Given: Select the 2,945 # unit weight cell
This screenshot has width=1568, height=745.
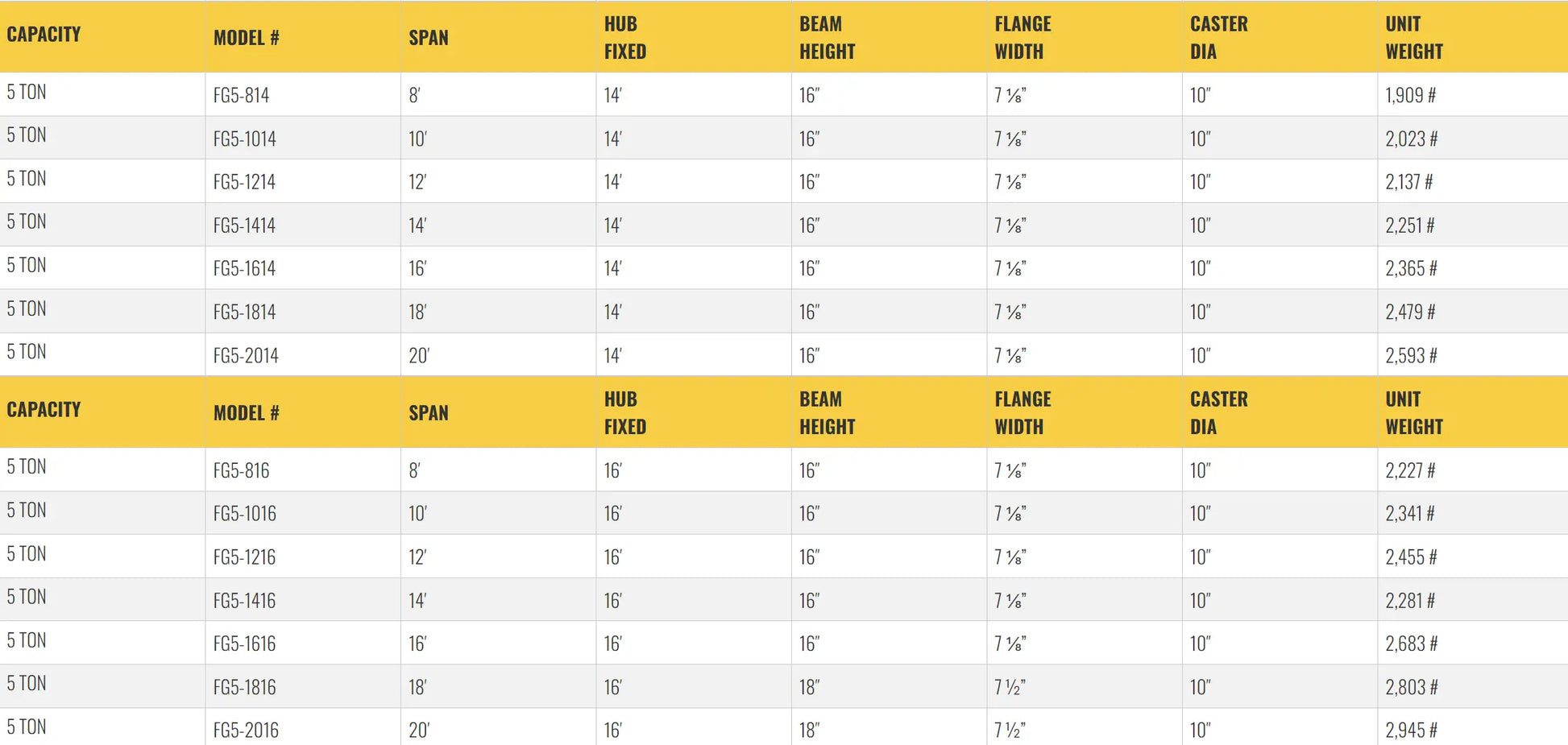Looking at the screenshot, I should [1411, 731].
